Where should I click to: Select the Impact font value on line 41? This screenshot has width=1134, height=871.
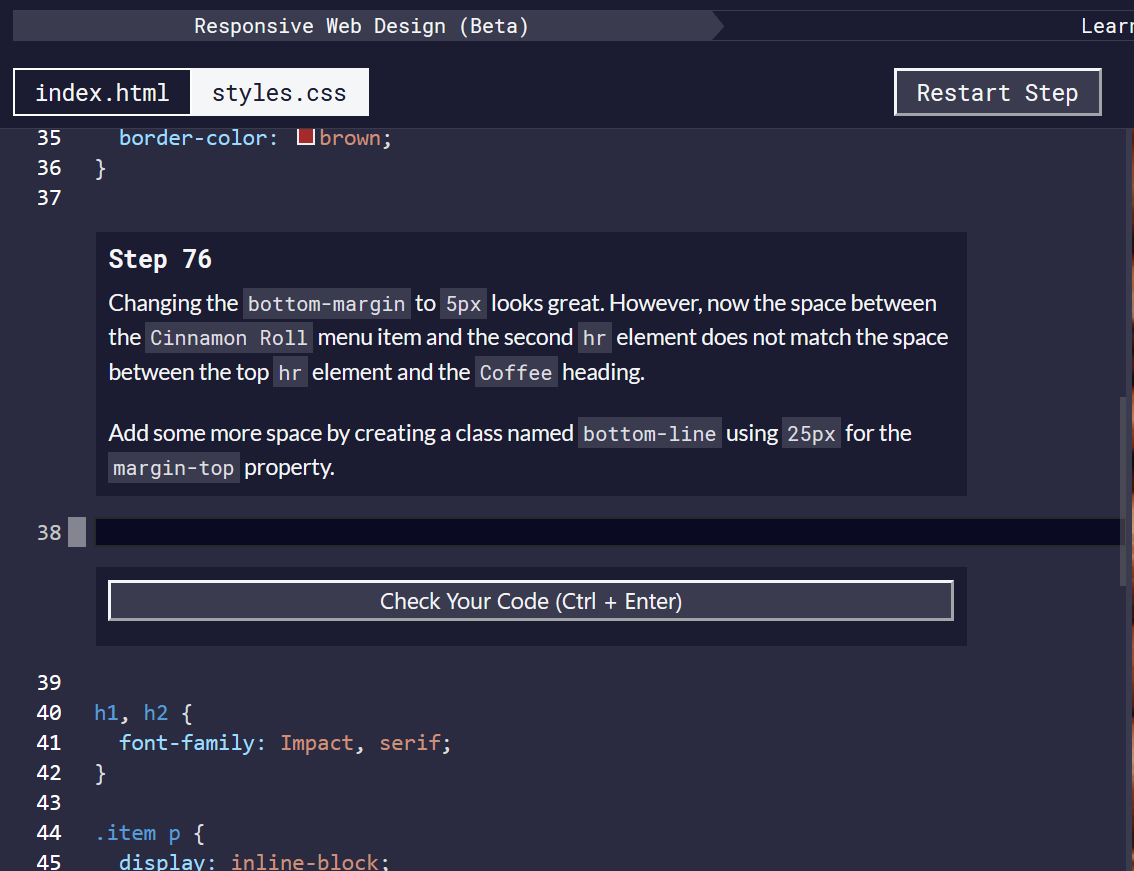point(317,742)
